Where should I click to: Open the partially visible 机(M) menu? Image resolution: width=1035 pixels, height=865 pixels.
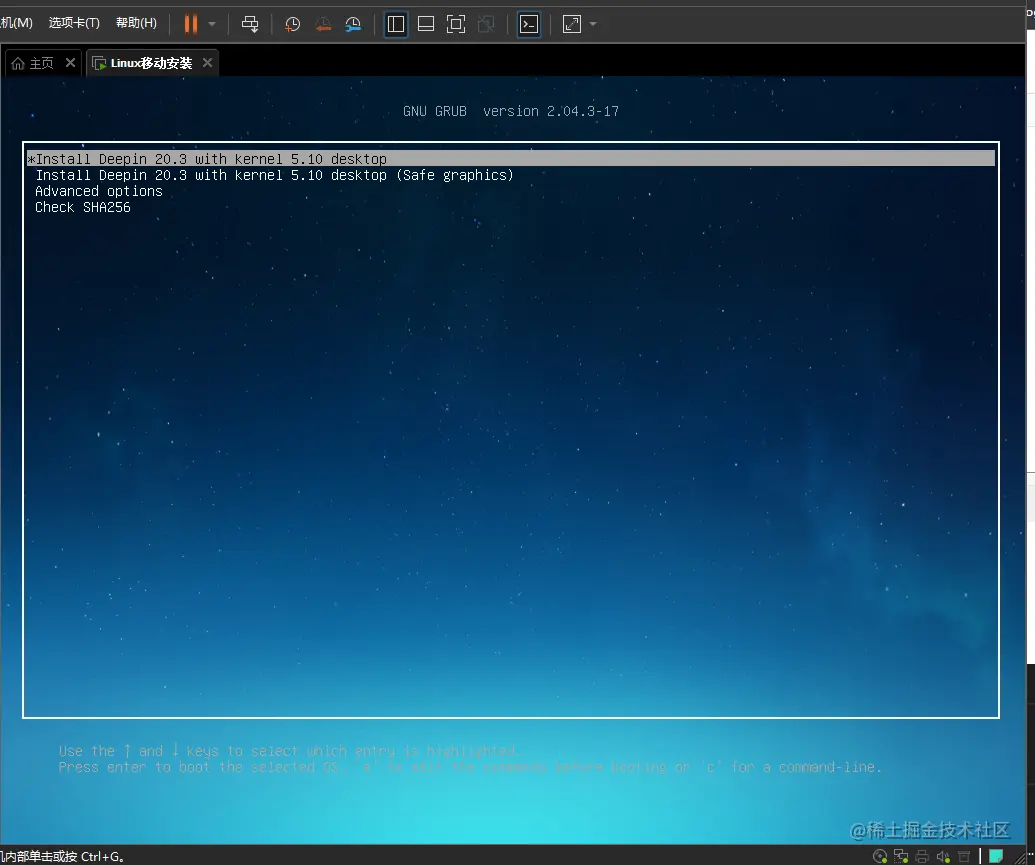[x=17, y=23]
